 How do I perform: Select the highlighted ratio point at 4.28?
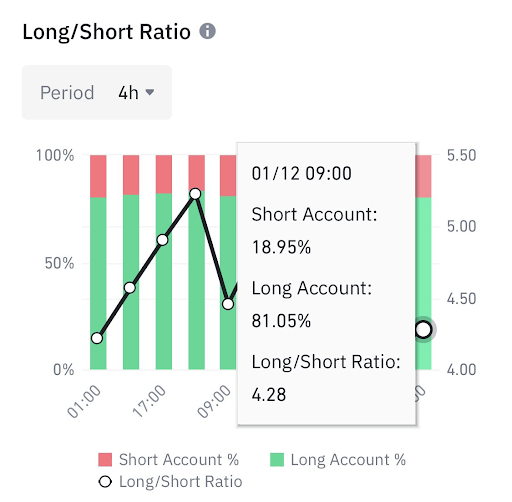(423, 330)
